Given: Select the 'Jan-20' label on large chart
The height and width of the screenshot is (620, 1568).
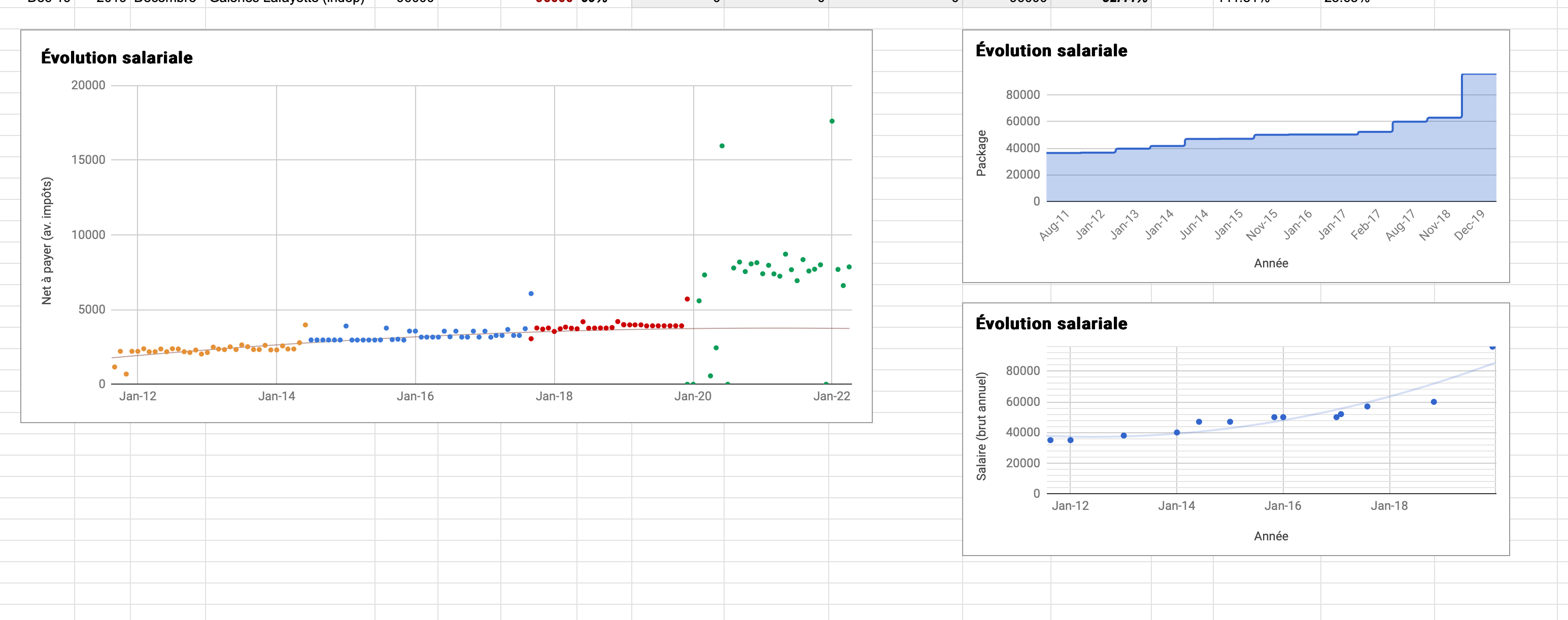Looking at the screenshot, I should [x=692, y=397].
